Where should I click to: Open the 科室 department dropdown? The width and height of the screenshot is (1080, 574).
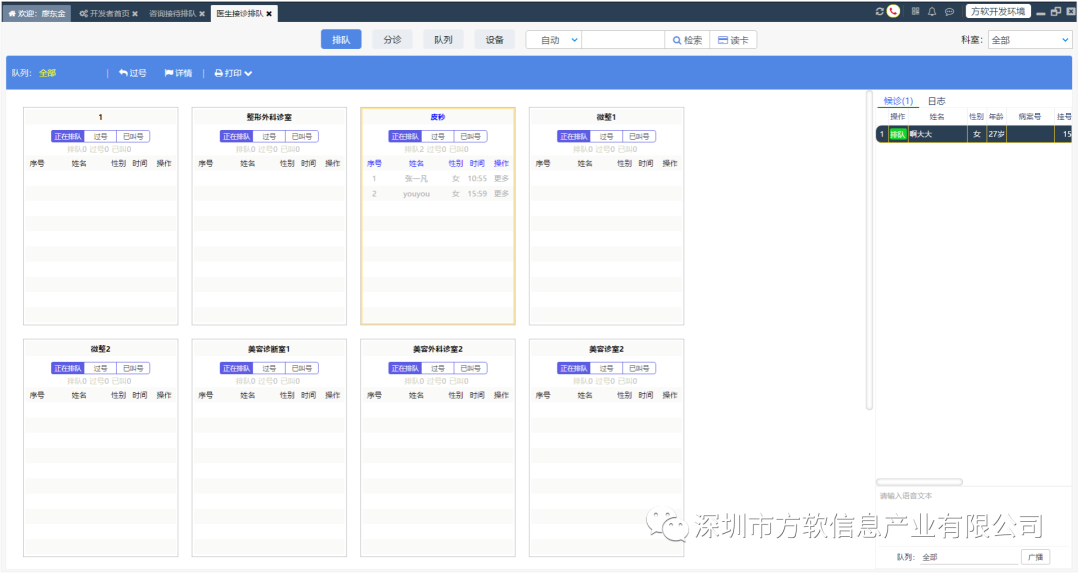1029,40
